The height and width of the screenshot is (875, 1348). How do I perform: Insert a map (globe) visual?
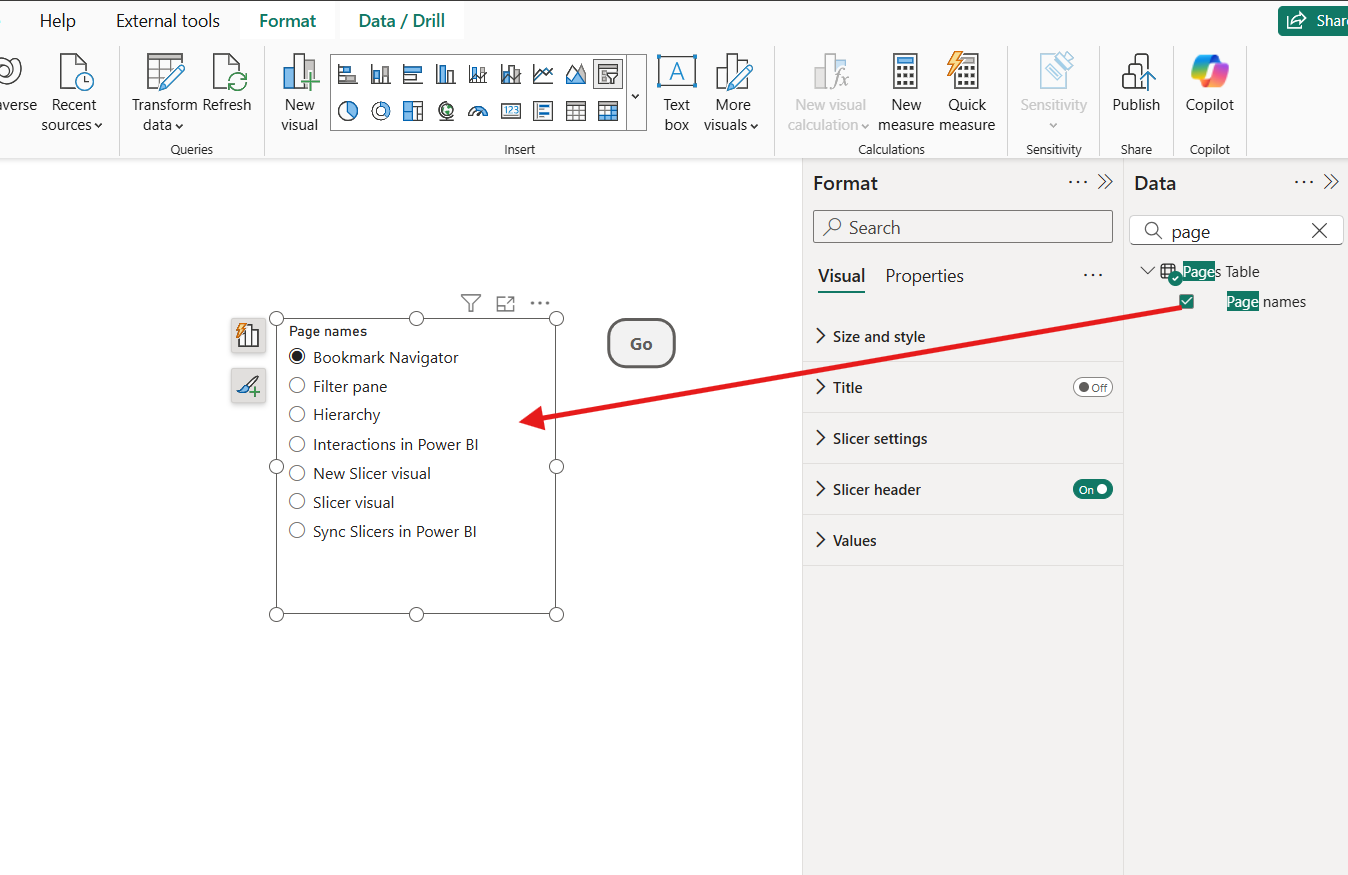446,111
